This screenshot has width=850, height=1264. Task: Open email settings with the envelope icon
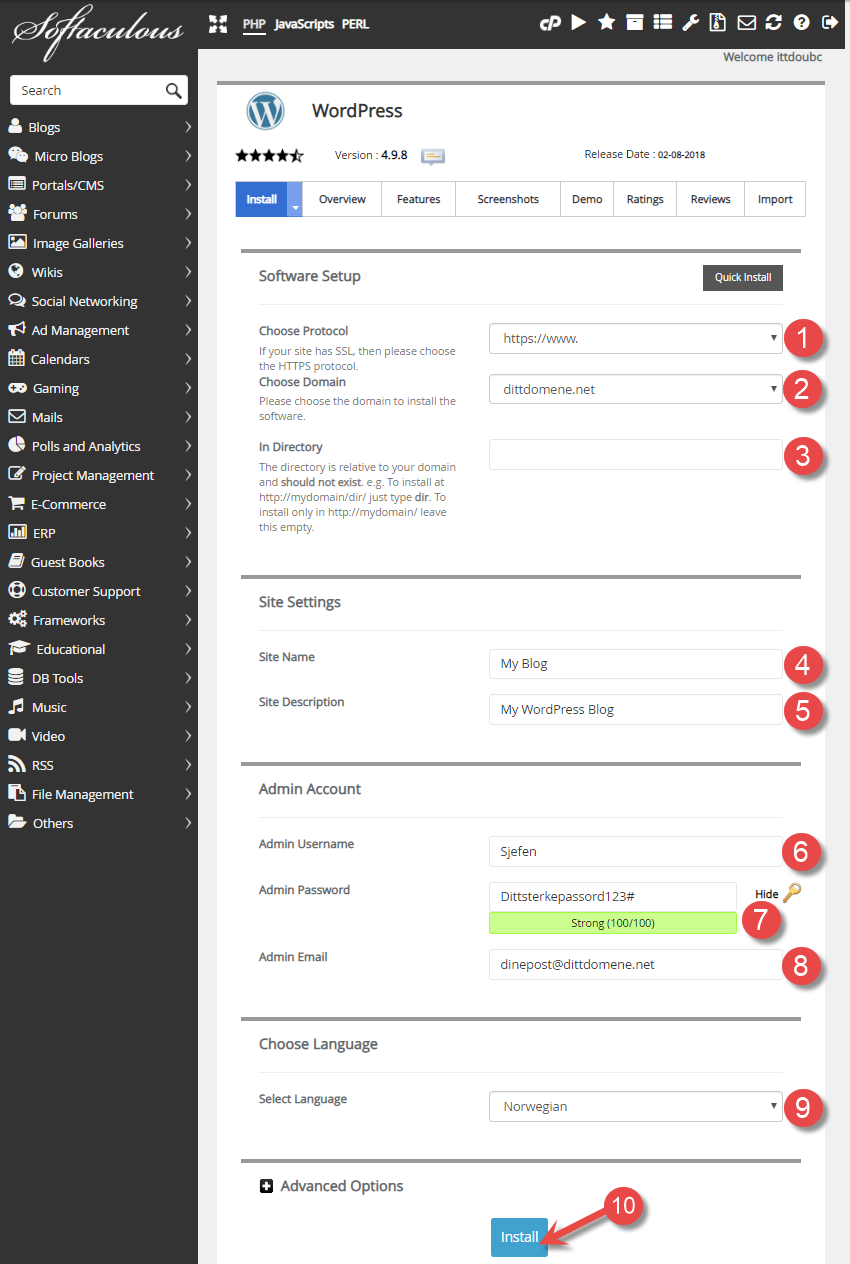[745, 23]
